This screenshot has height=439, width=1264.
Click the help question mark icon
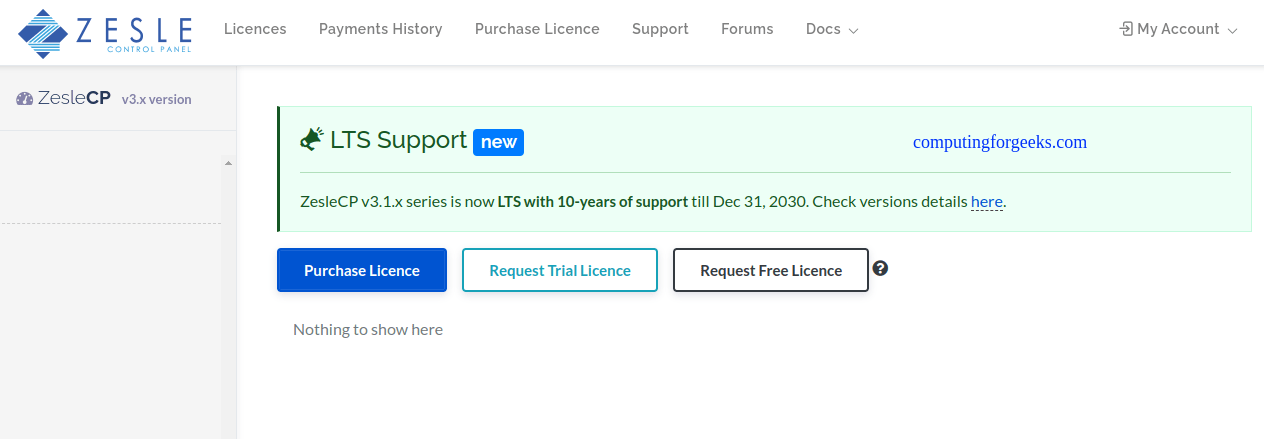(x=881, y=268)
